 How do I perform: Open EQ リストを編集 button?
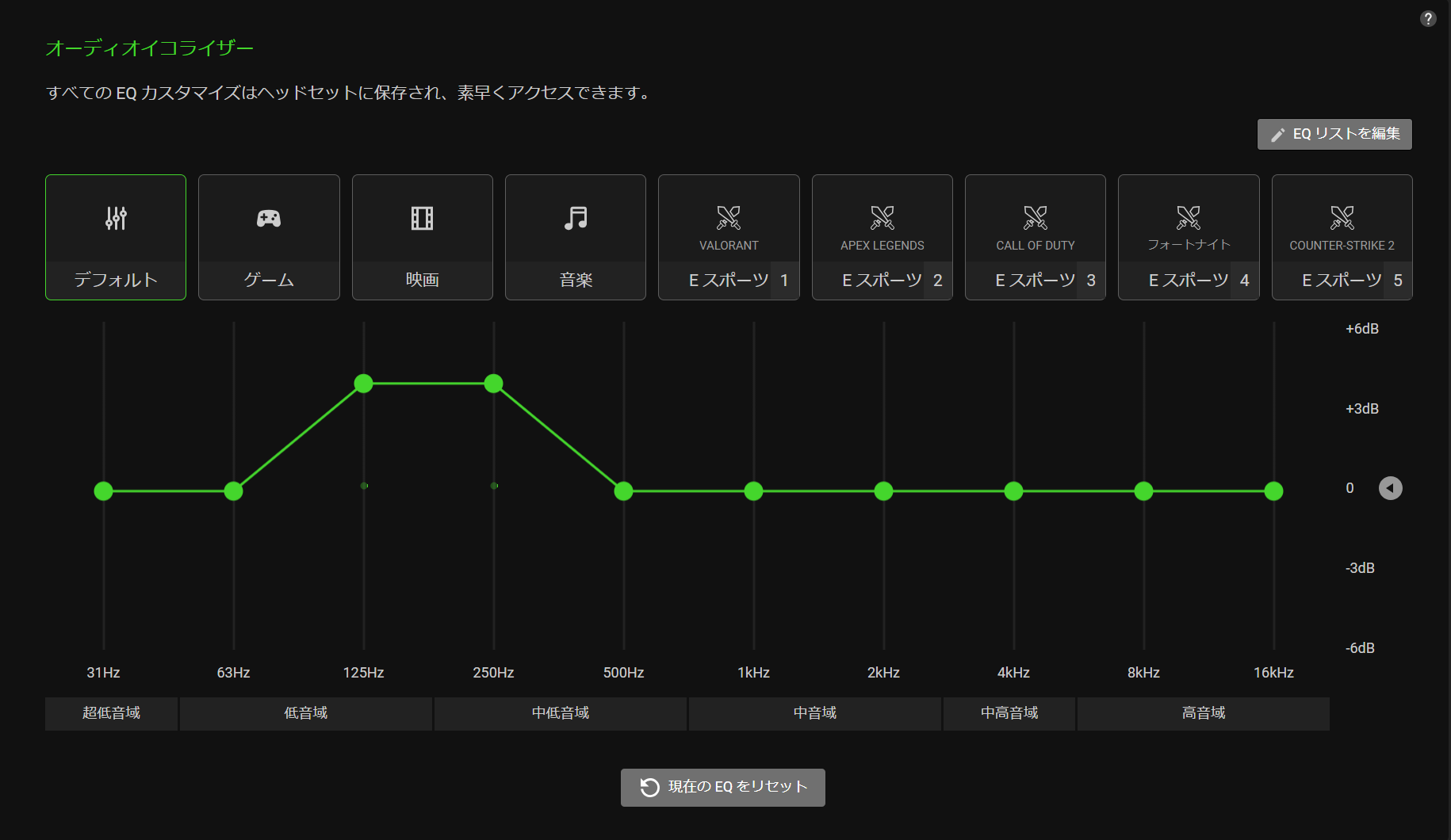coord(1334,134)
